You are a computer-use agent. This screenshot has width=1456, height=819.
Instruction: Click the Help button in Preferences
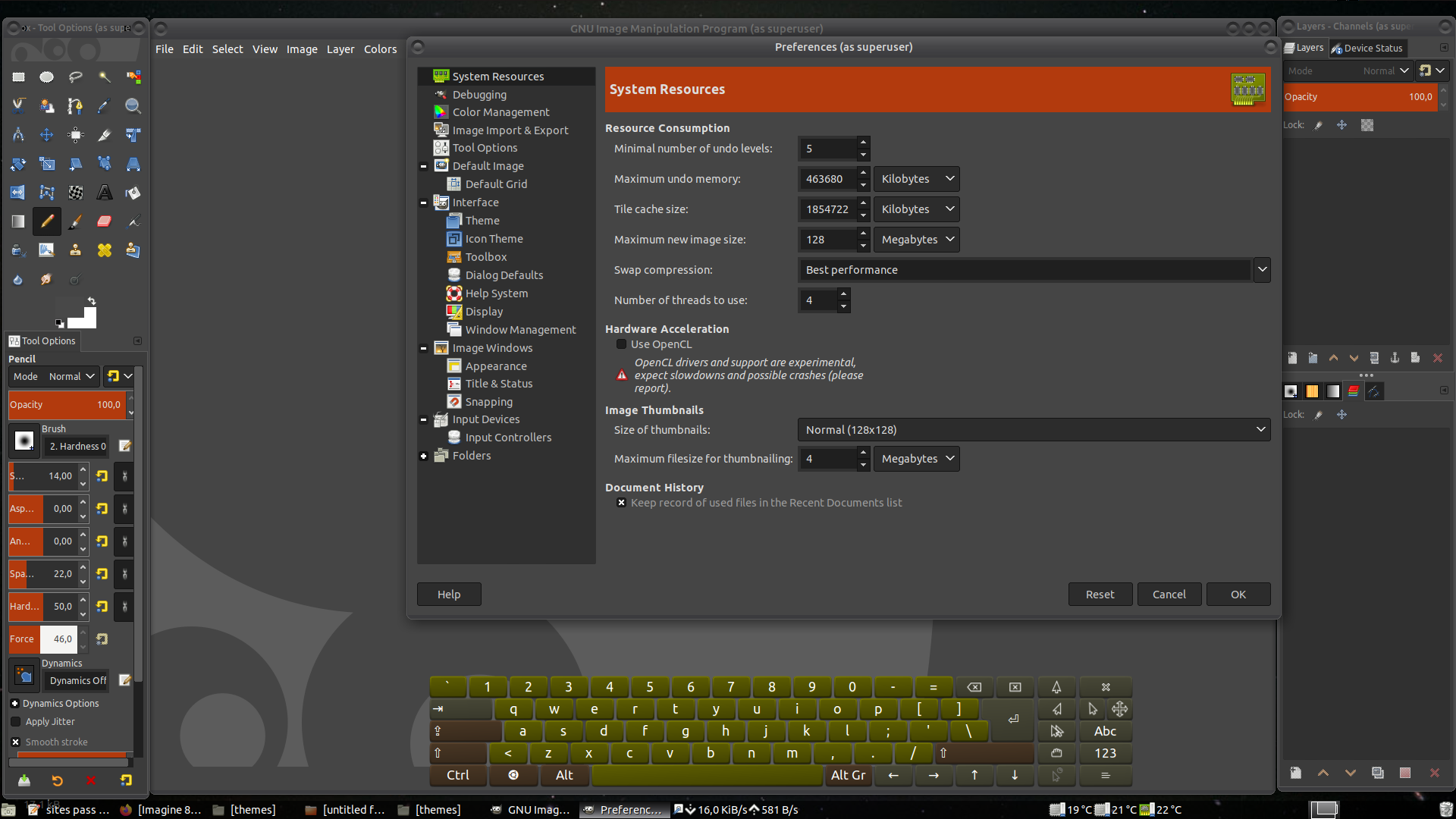(x=449, y=595)
